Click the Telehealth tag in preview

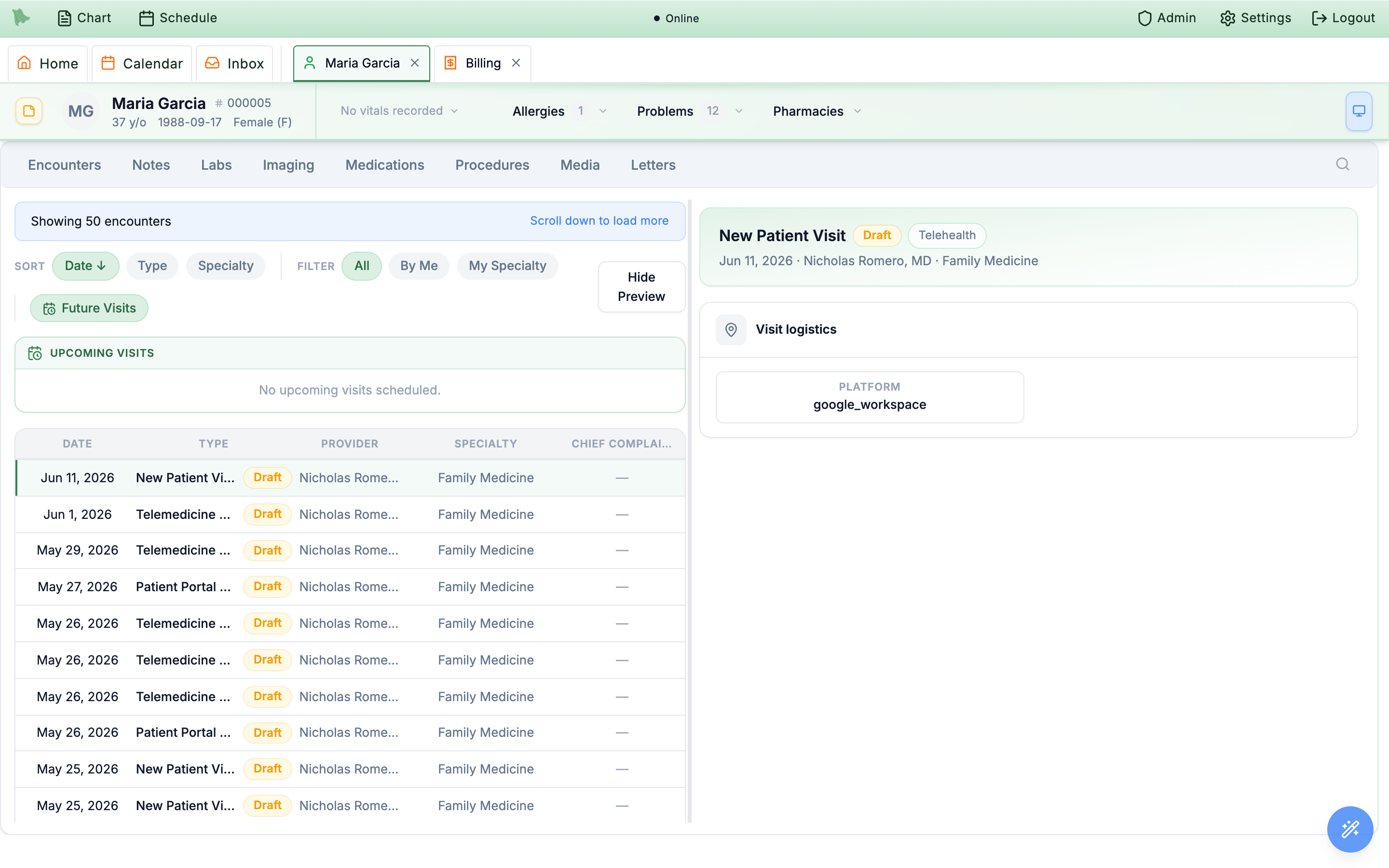pos(947,235)
